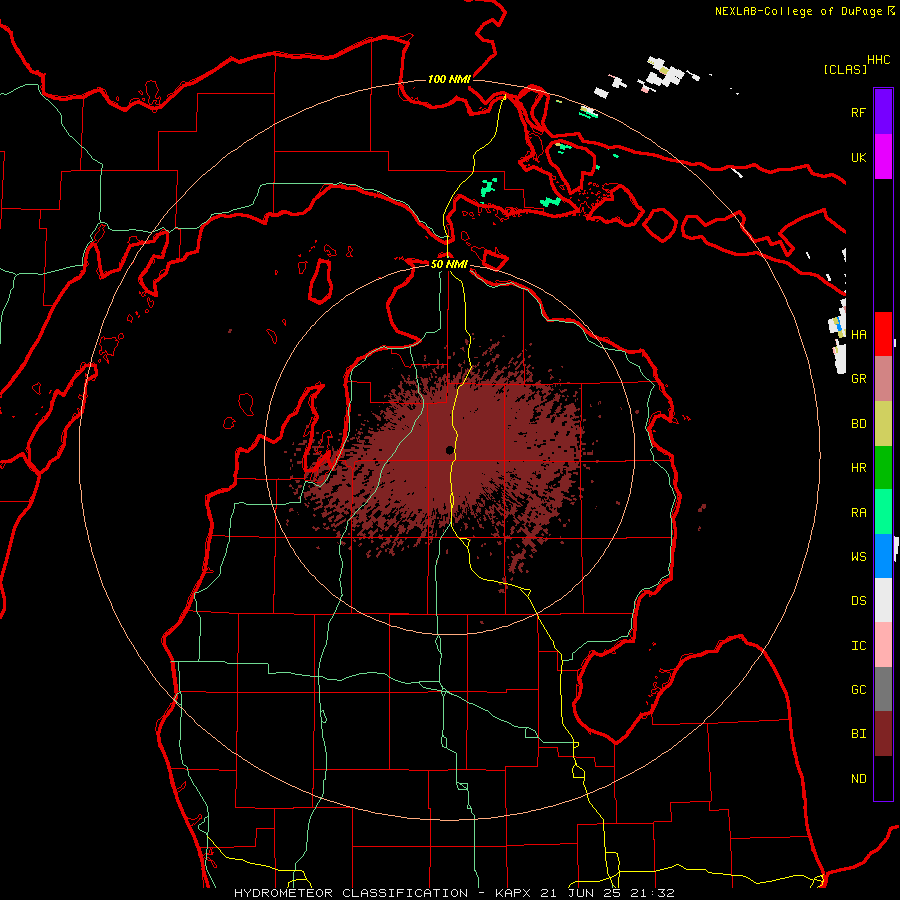Click the RF purple legend swatch

883,112
